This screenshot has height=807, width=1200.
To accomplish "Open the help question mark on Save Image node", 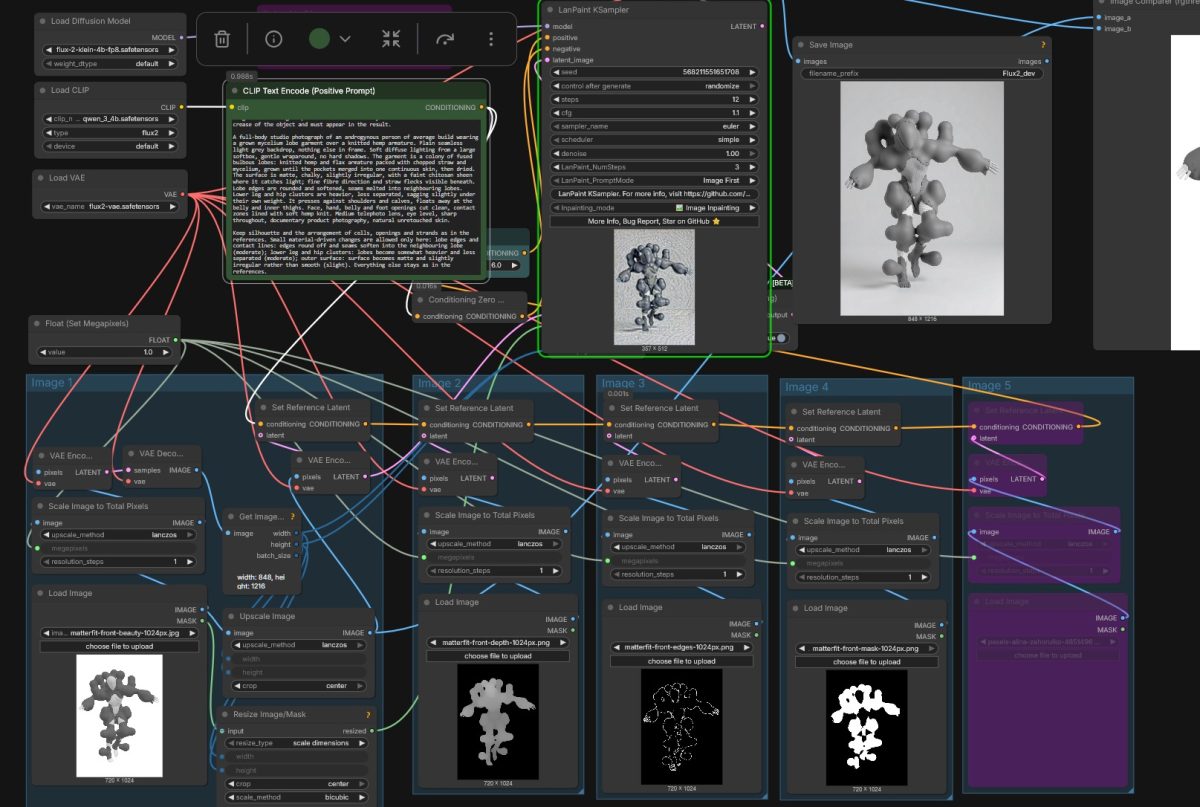I will (x=1043, y=45).
